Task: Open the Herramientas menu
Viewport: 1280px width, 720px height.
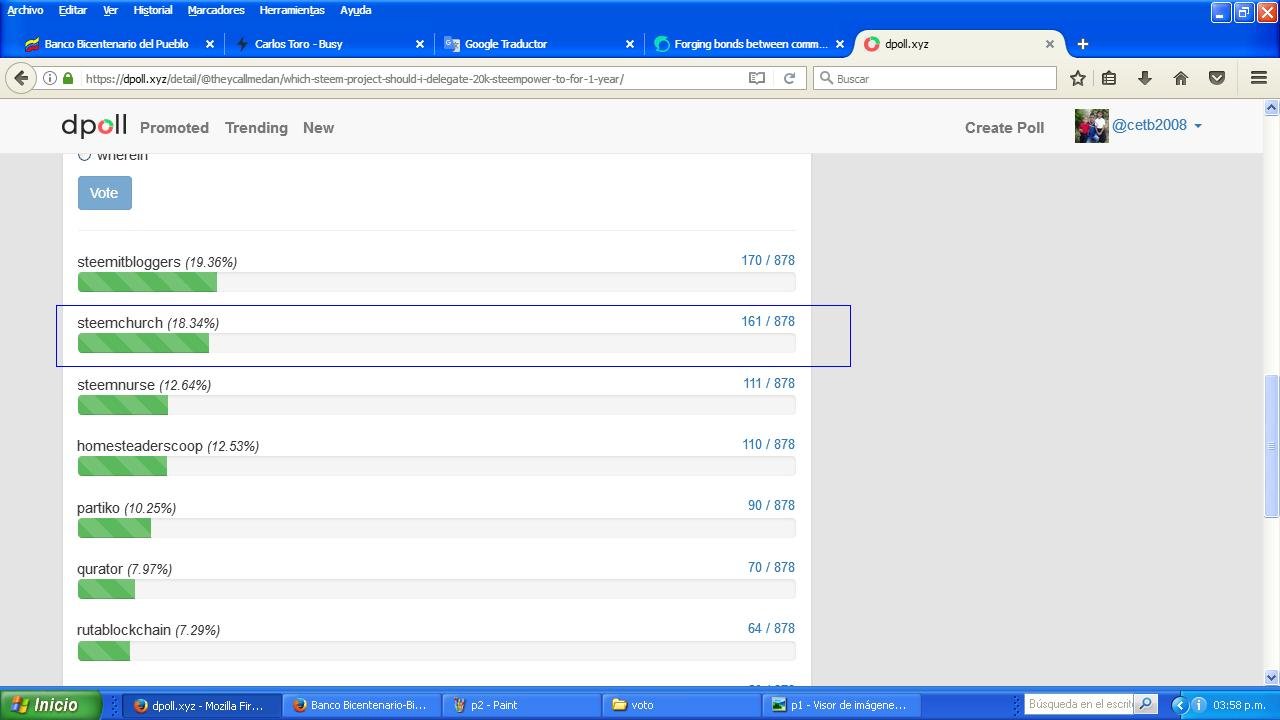Action: [x=292, y=10]
